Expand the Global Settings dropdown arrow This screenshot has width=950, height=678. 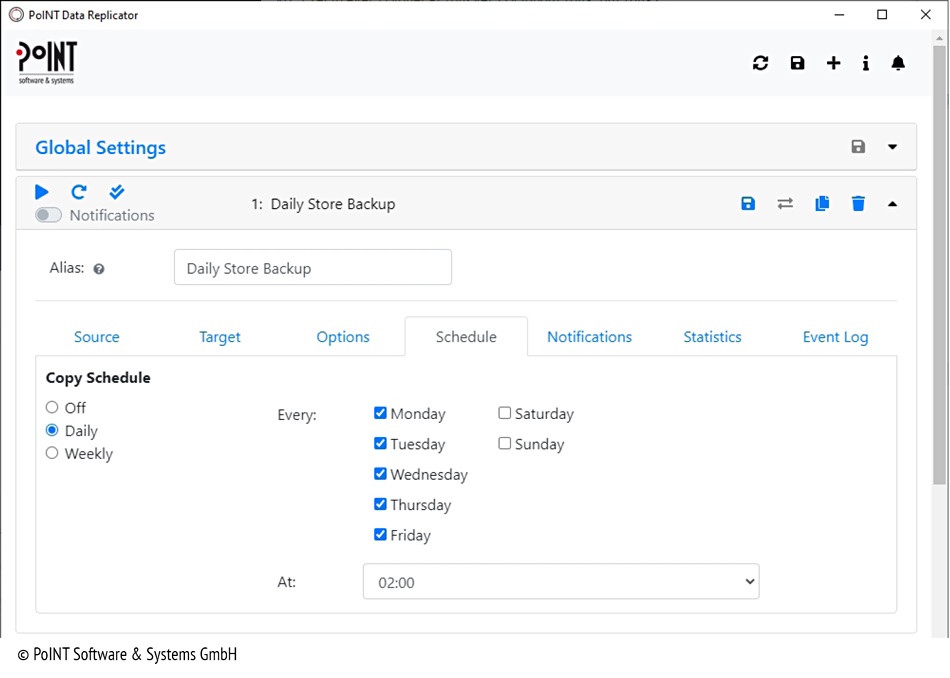[x=892, y=147]
